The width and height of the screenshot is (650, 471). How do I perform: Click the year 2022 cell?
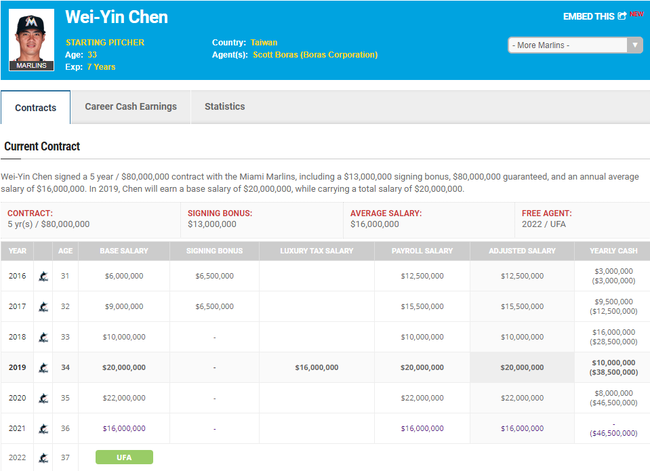[x=17, y=458]
